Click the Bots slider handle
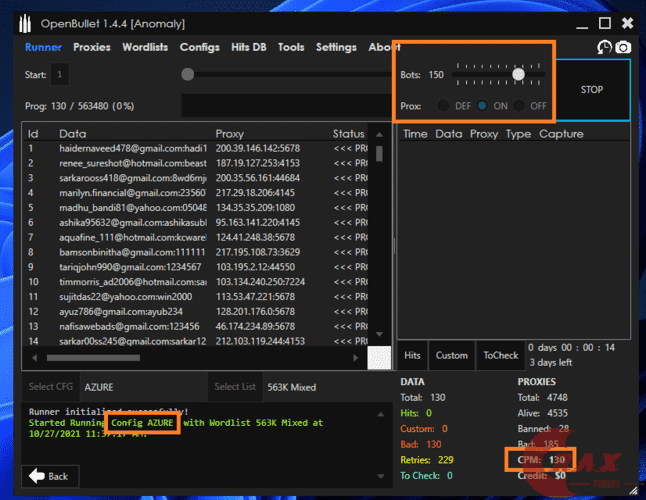 [518, 74]
